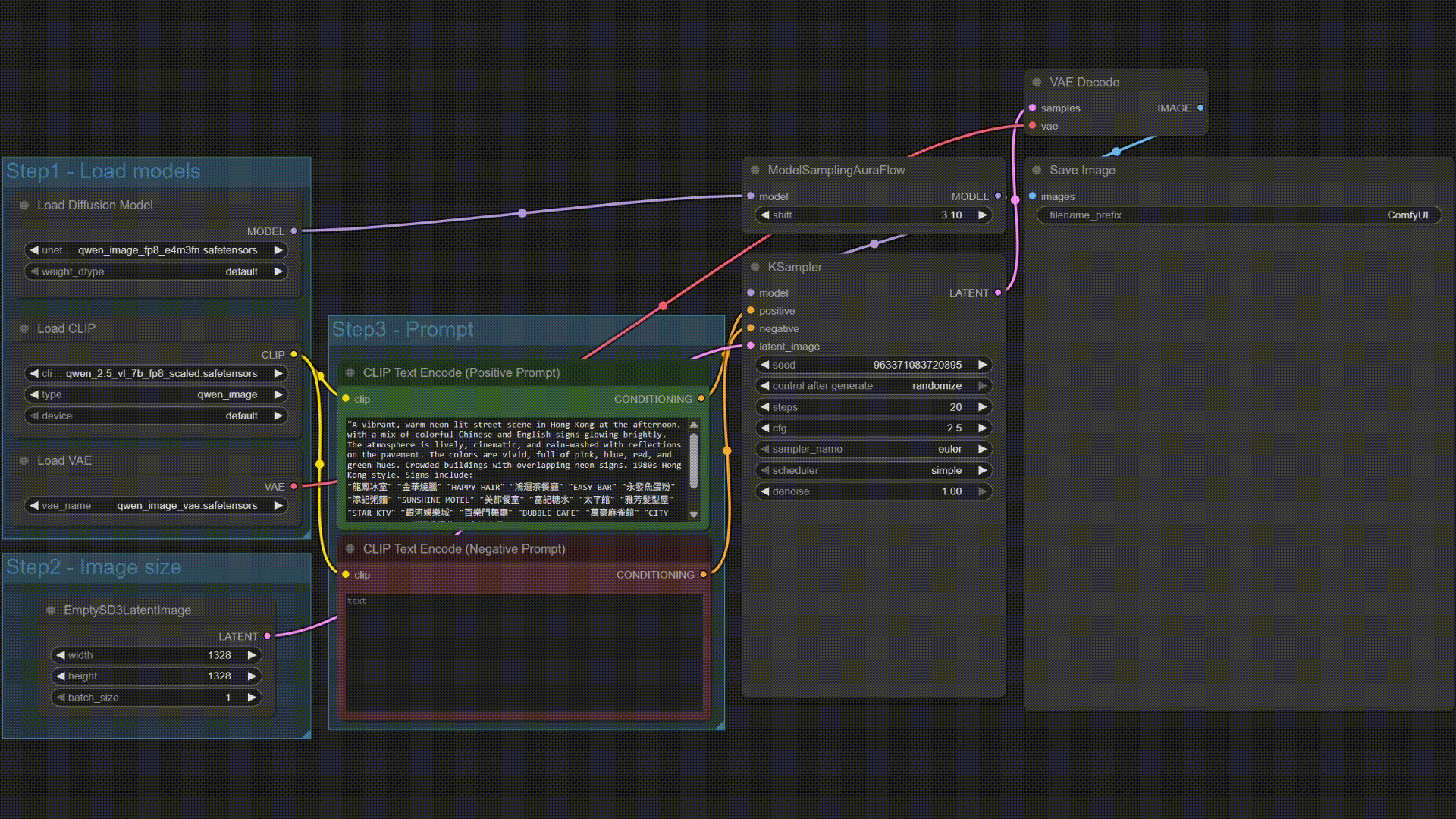Viewport: 1456px width, 819px height.
Task: Click the IMAGE output socket of VAE Decode
Action: point(1200,108)
